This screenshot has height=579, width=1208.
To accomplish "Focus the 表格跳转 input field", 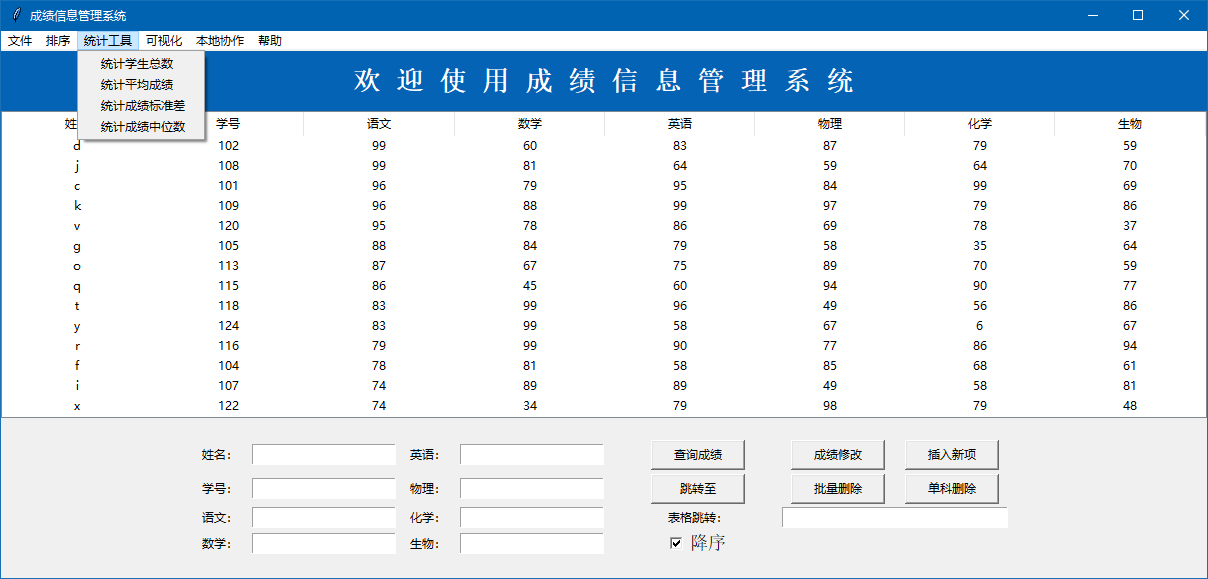I will tap(895, 518).
